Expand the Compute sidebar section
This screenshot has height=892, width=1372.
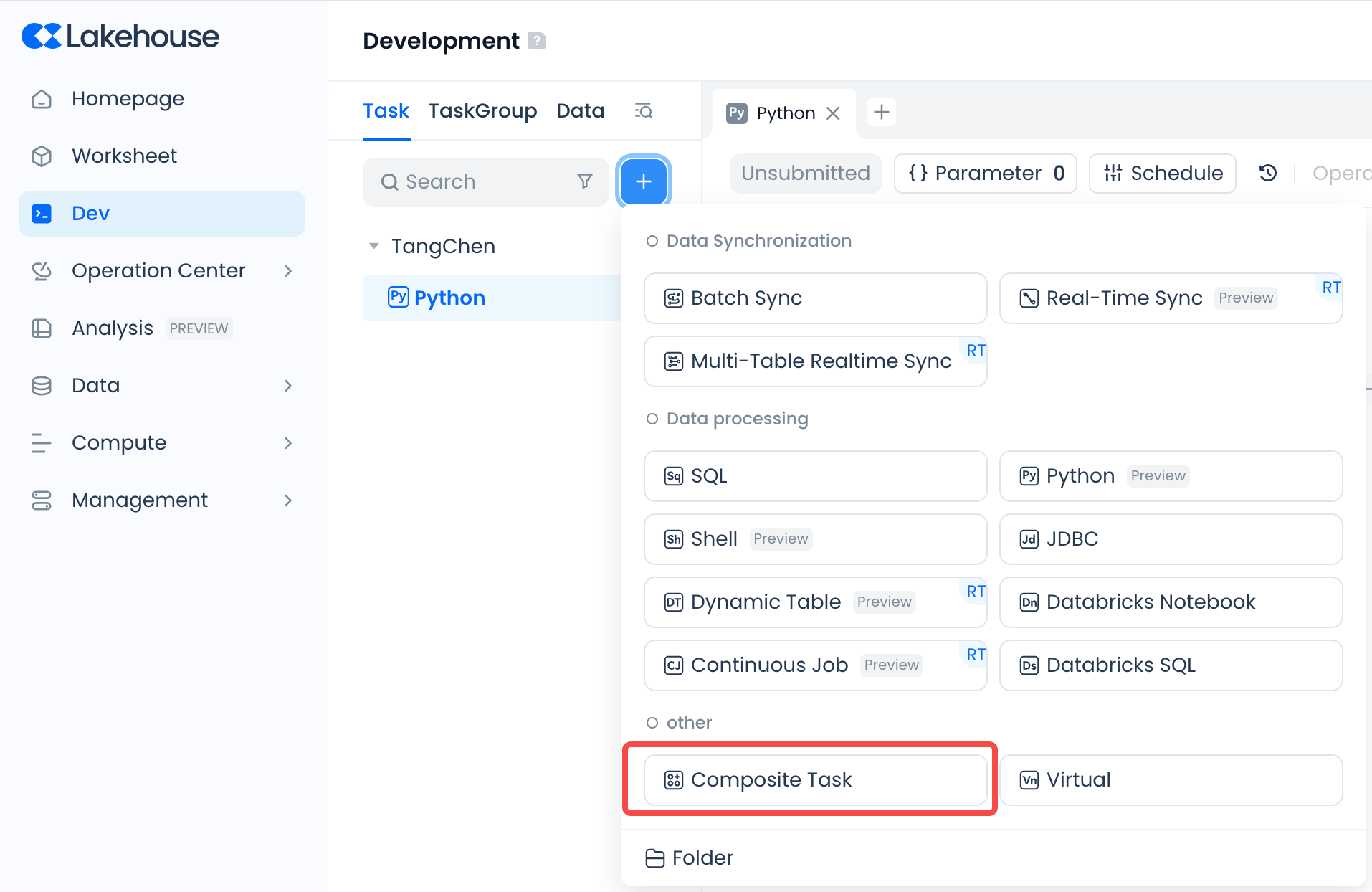[x=287, y=443]
